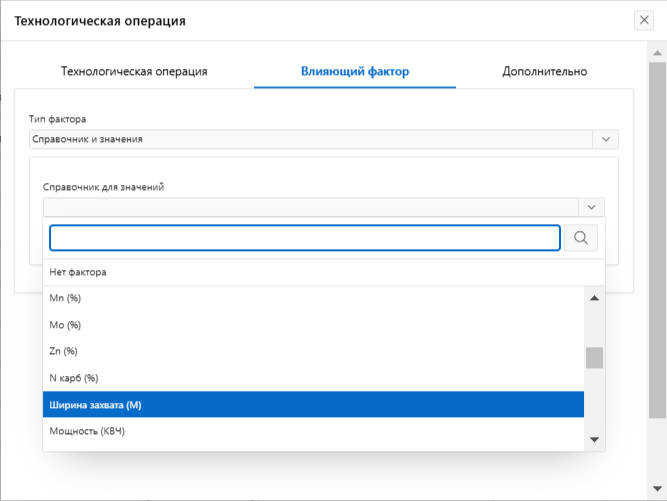Select Ширина захвата (М) item
Image resolution: width=667 pixels, height=501 pixels.
tap(95, 405)
